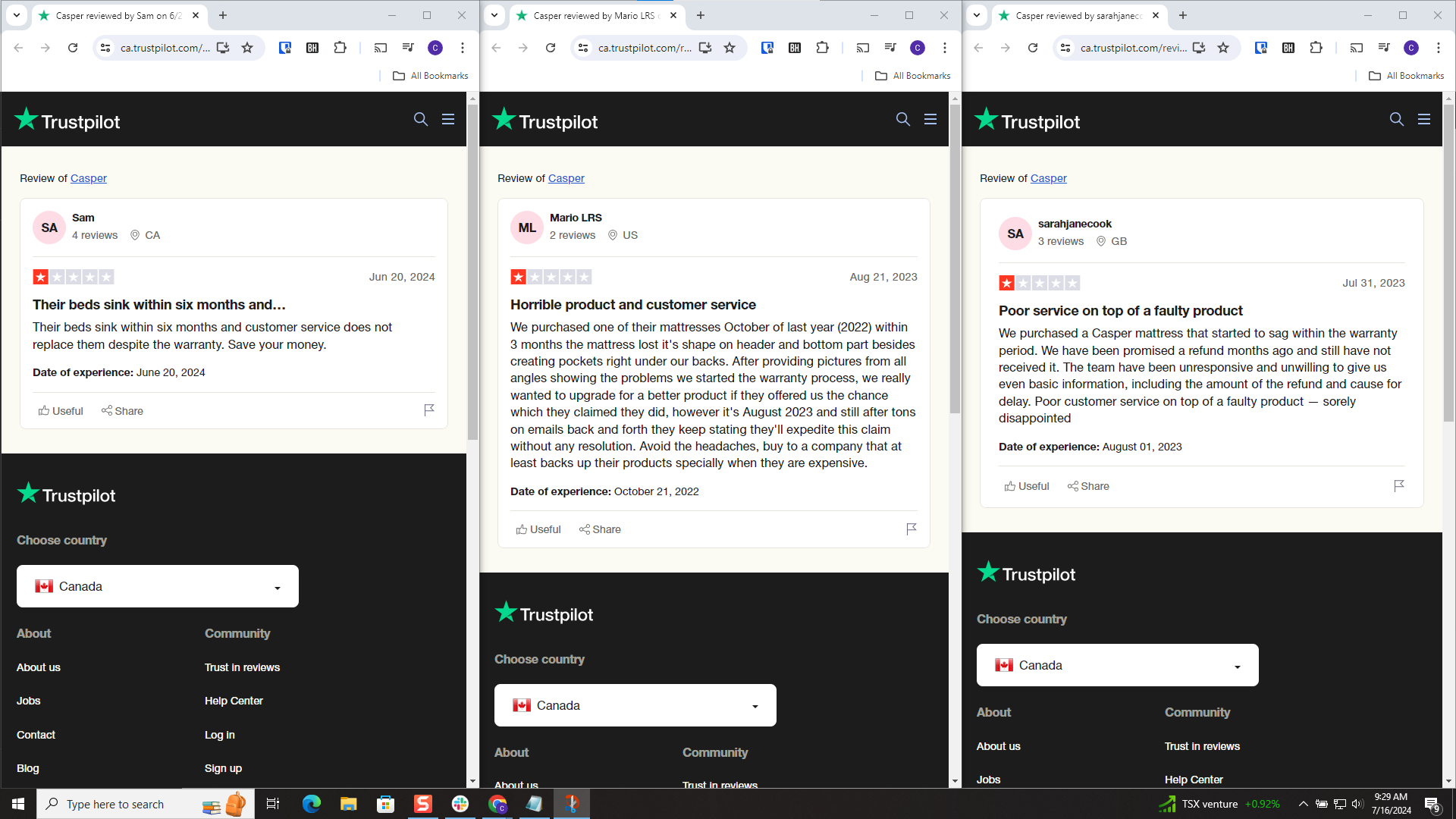Screen dimensions: 1456x819
Task: Open File Explorer from taskbar
Action: [348, 804]
